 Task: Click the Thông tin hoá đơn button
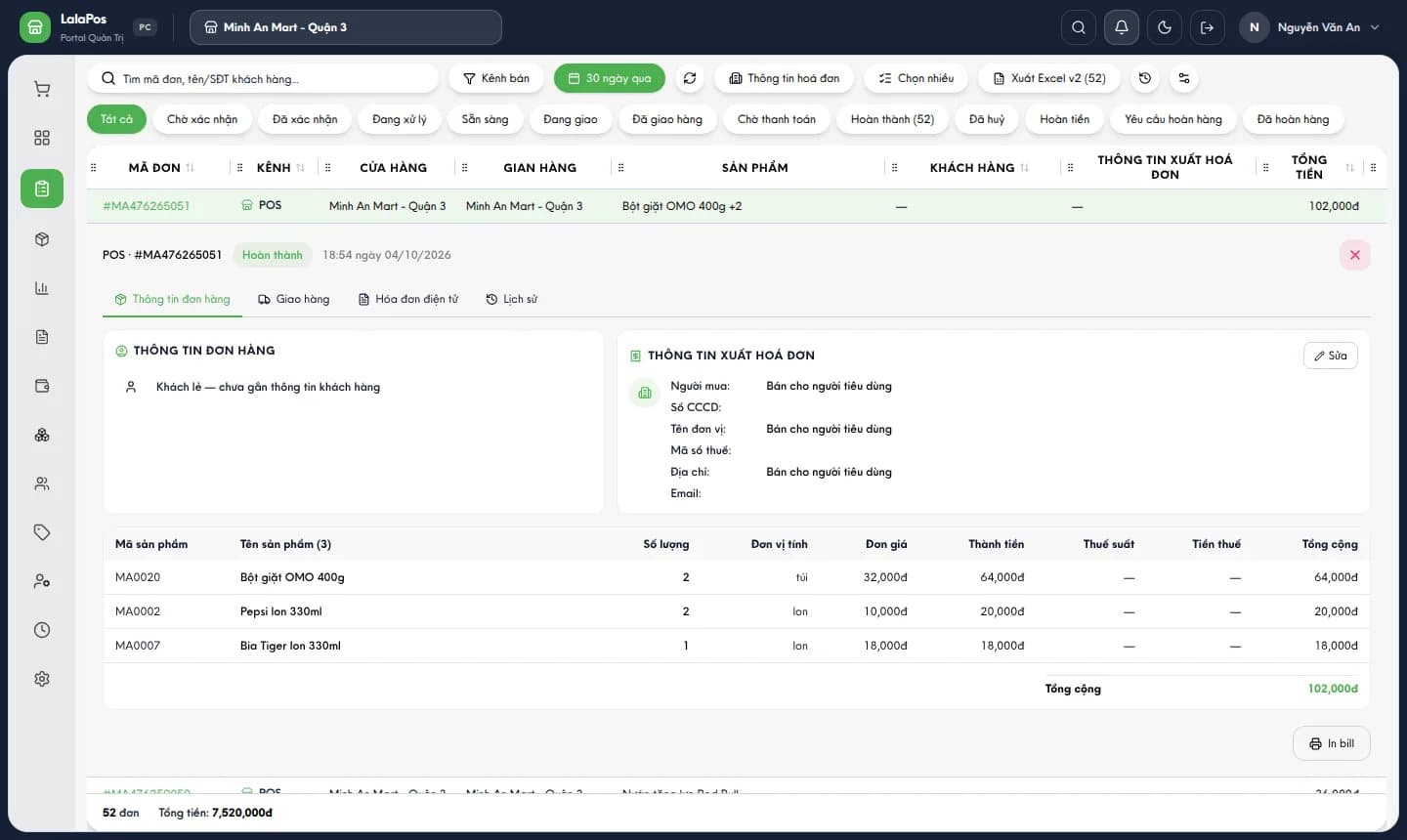[785, 78]
